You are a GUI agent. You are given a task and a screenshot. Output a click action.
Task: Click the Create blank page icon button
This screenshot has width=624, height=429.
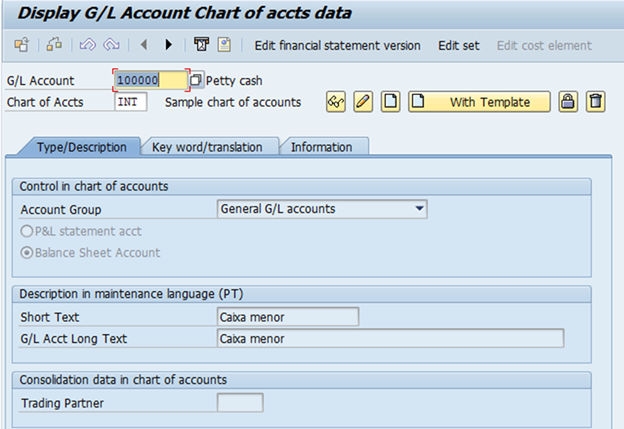click(390, 102)
